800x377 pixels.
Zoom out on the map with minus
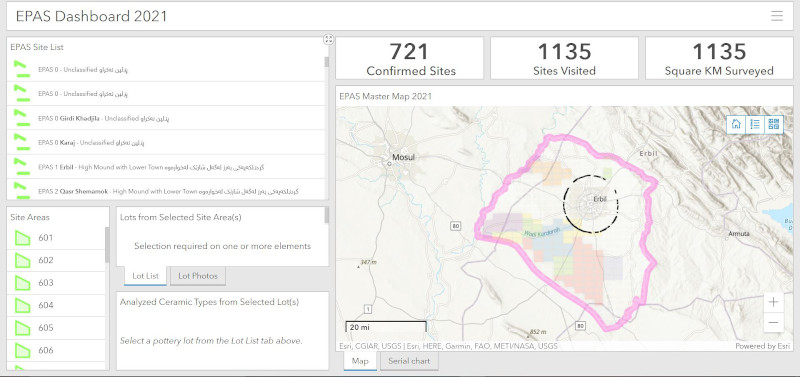pos(773,322)
